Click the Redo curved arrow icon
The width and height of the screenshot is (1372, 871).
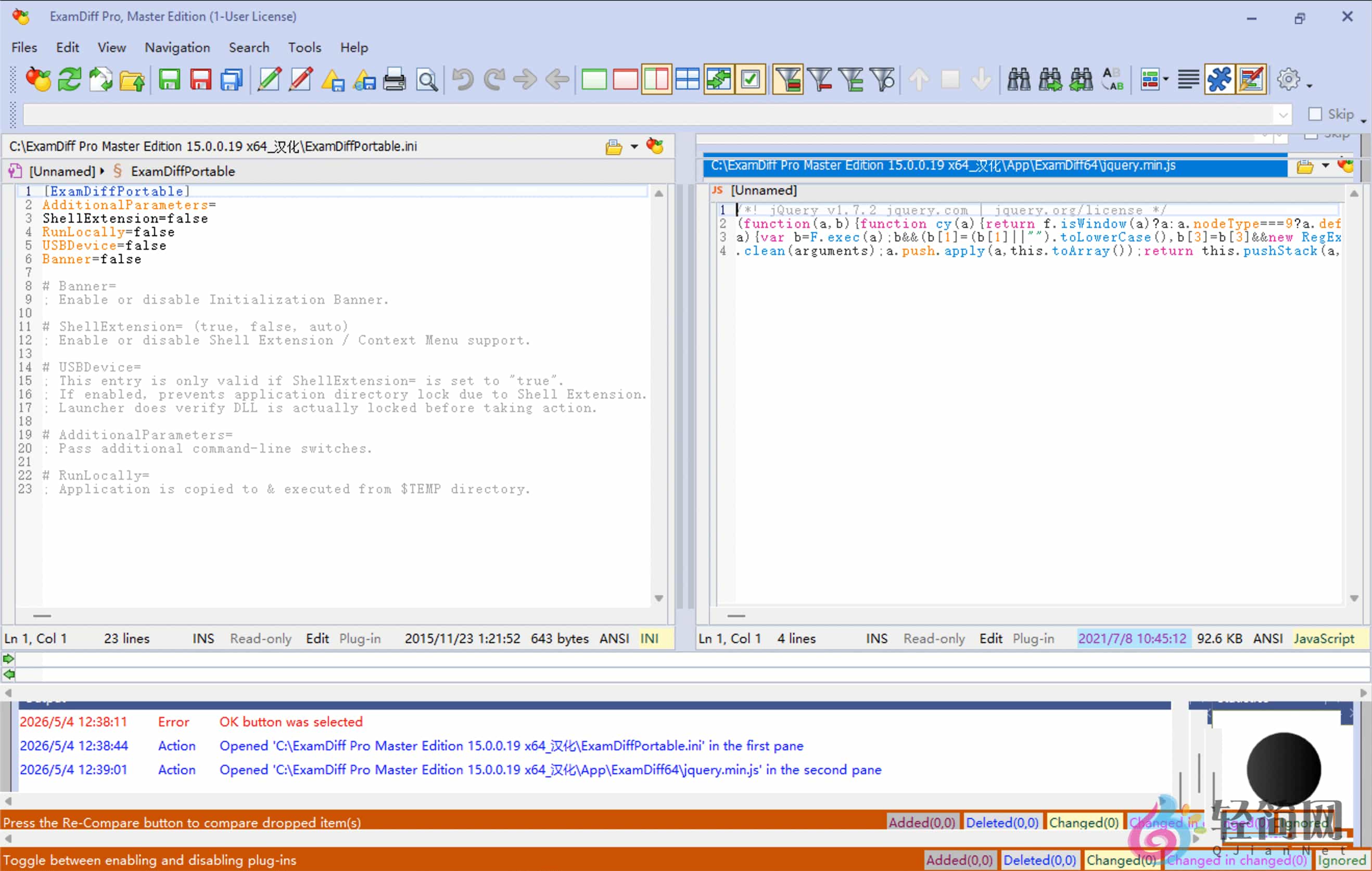pyautogui.click(x=494, y=80)
